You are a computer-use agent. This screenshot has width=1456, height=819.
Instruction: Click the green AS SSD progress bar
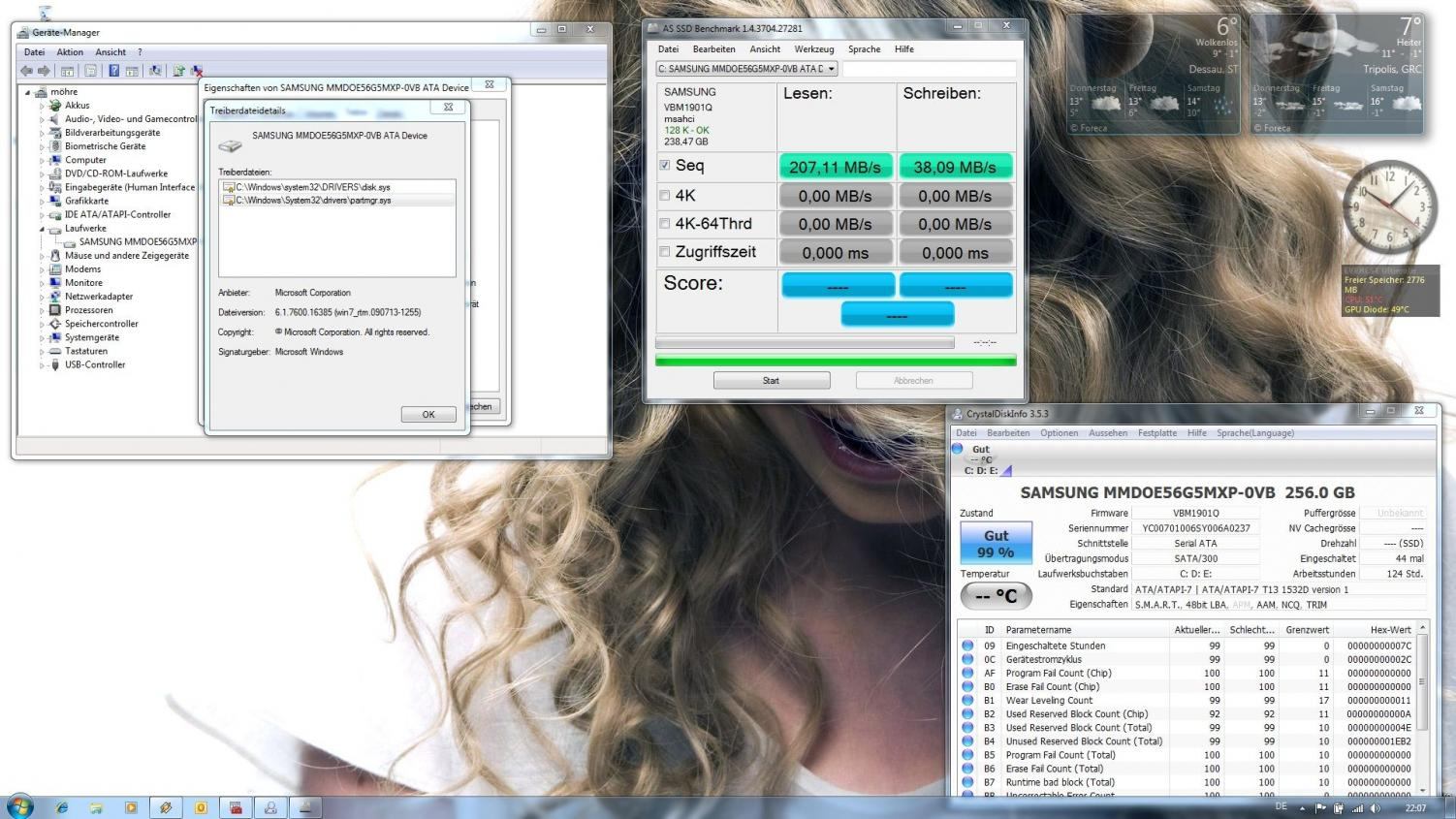[x=836, y=361]
